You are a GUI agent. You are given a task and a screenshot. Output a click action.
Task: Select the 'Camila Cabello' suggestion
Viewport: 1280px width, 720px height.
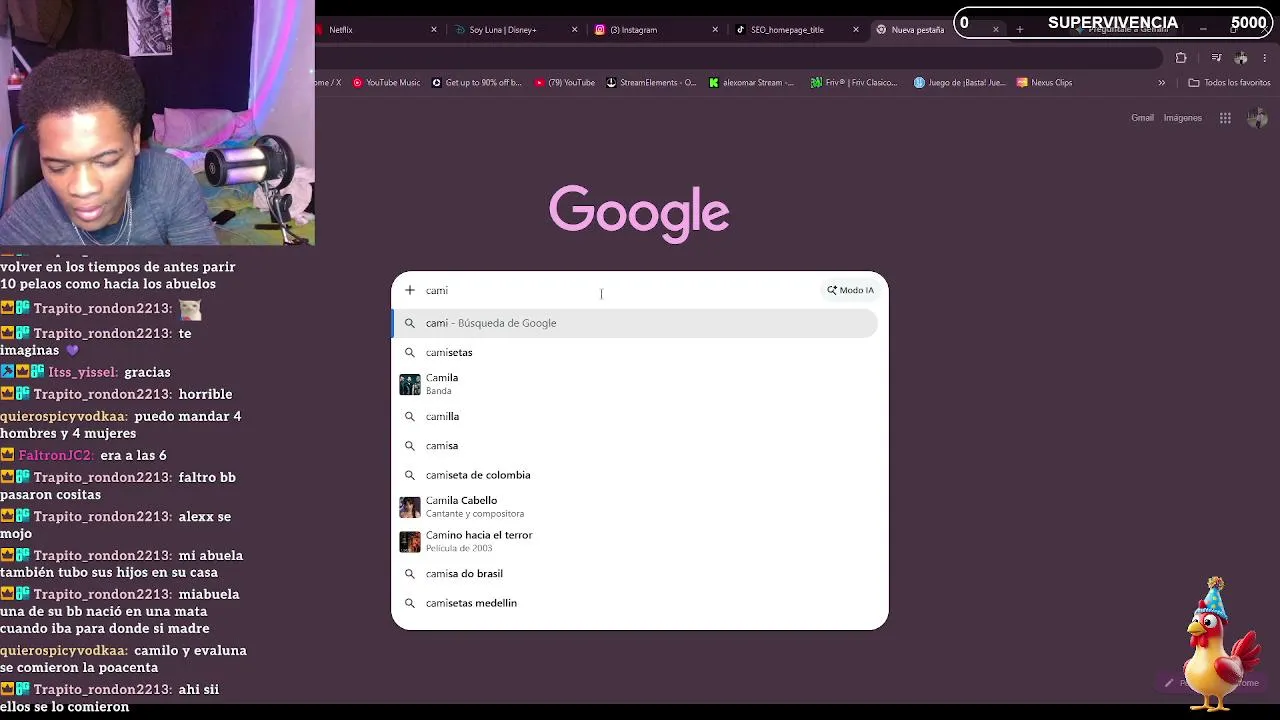click(x=635, y=507)
